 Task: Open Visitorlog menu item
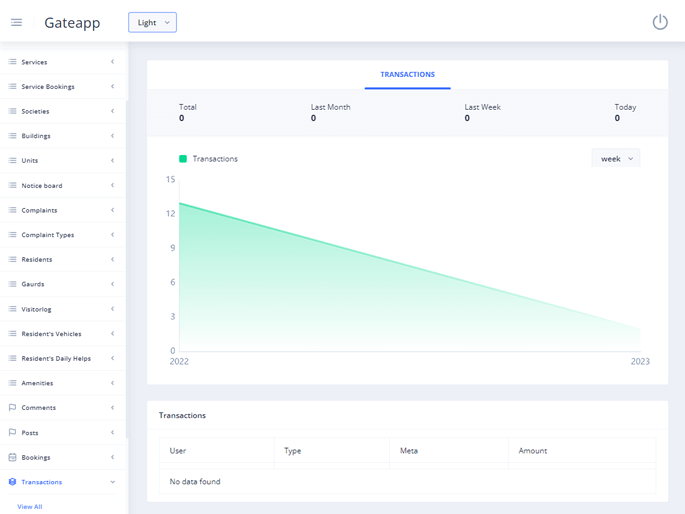point(63,309)
